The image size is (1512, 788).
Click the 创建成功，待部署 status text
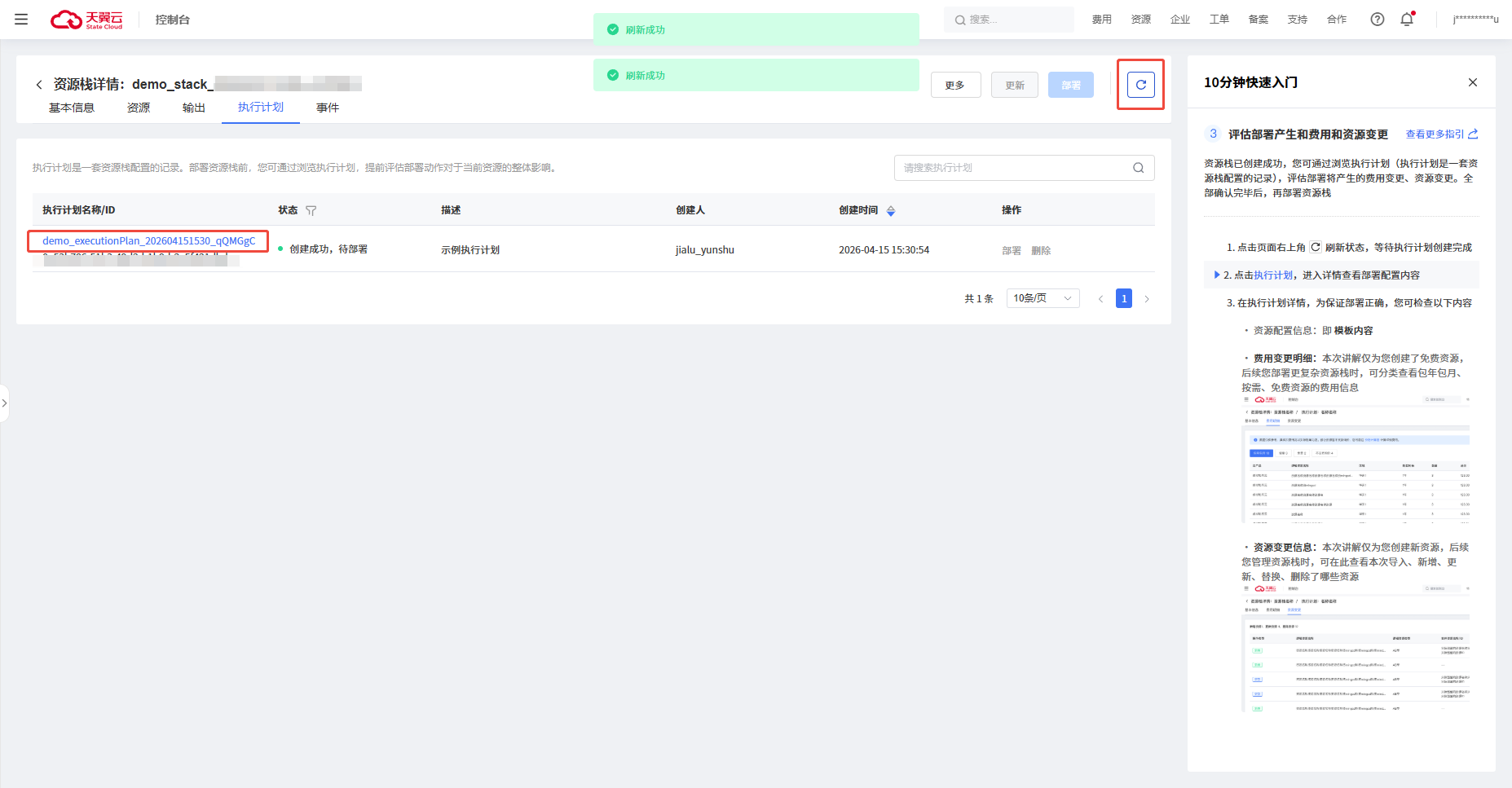click(x=328, y=249)
